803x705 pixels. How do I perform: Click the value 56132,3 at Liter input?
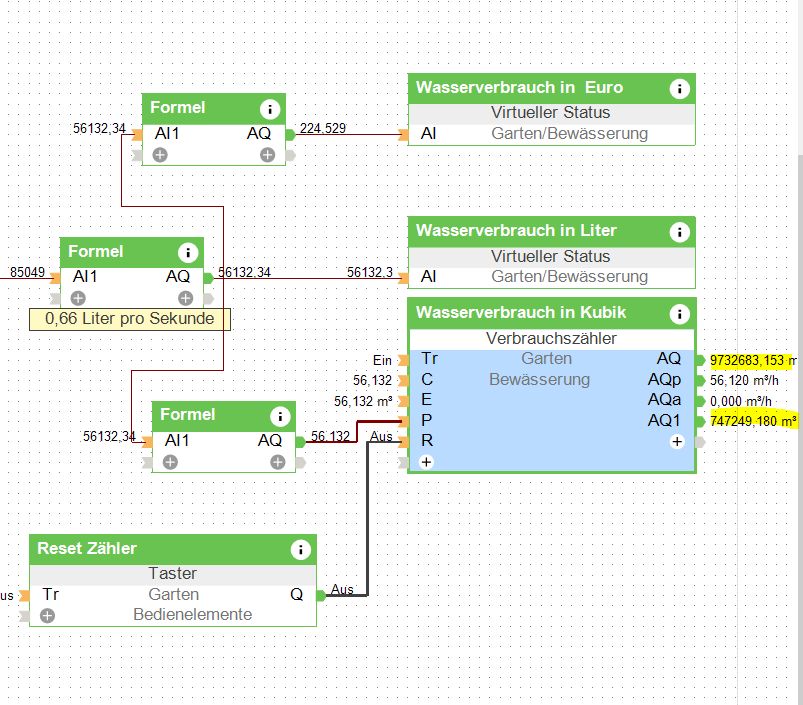(370, 272)
